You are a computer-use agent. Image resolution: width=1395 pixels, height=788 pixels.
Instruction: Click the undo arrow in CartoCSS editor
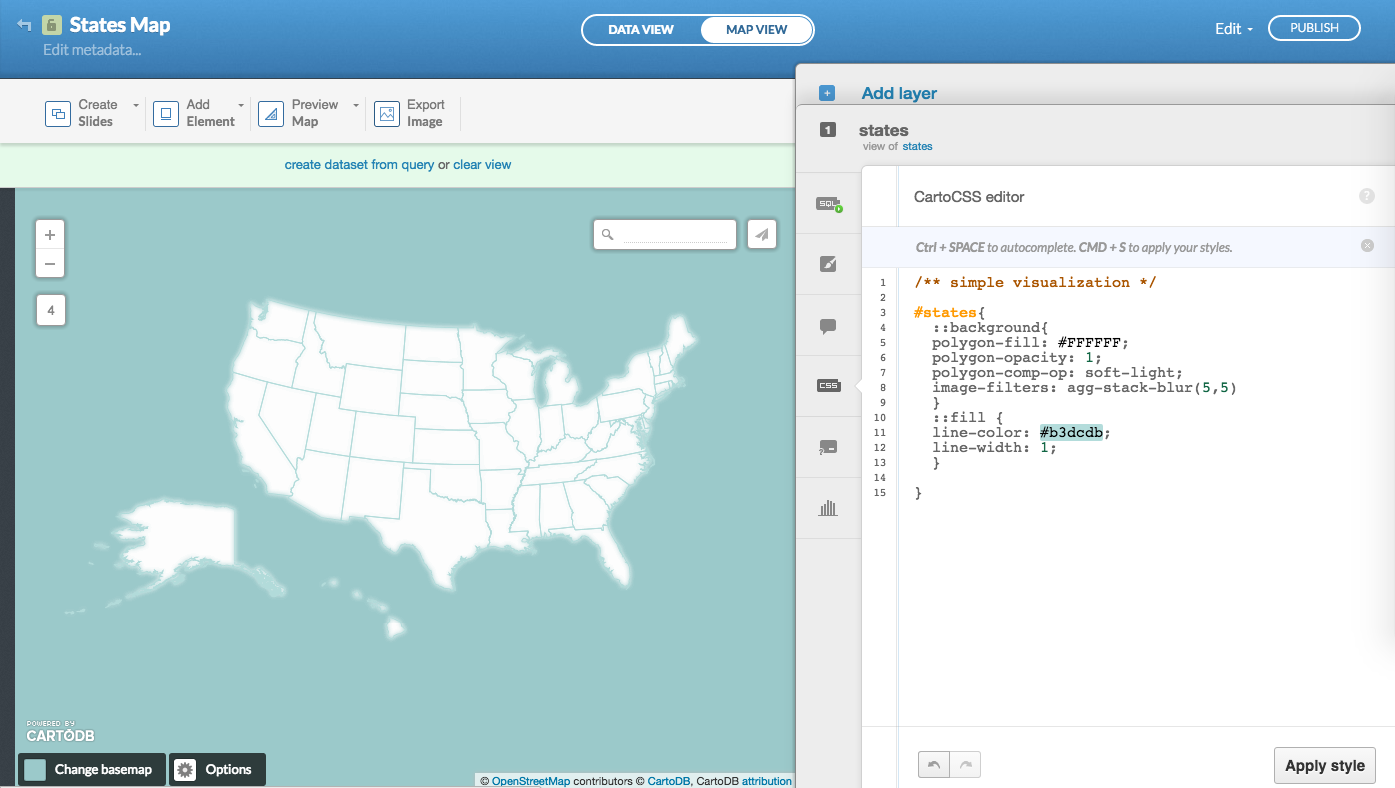click(x=934, y=765)
